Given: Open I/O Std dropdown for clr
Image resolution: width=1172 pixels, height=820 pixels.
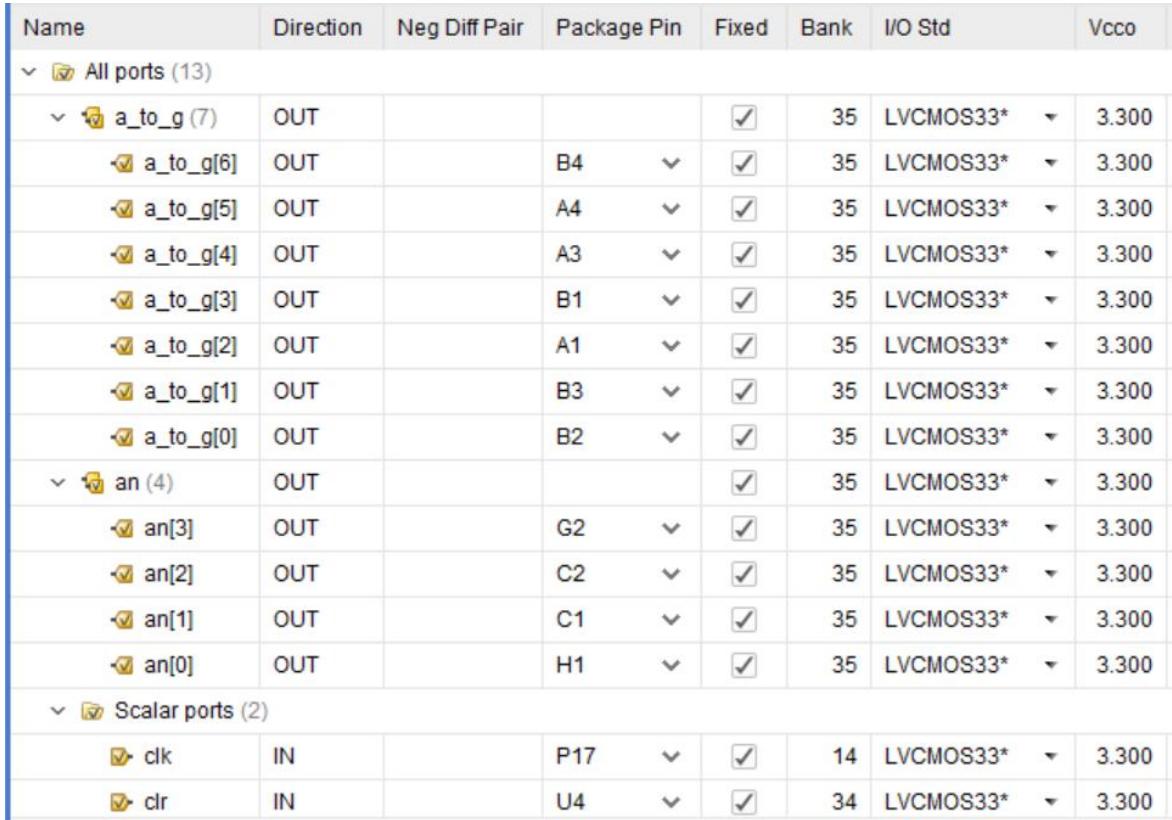Looking at the screenshot, I should (1050, 802).
